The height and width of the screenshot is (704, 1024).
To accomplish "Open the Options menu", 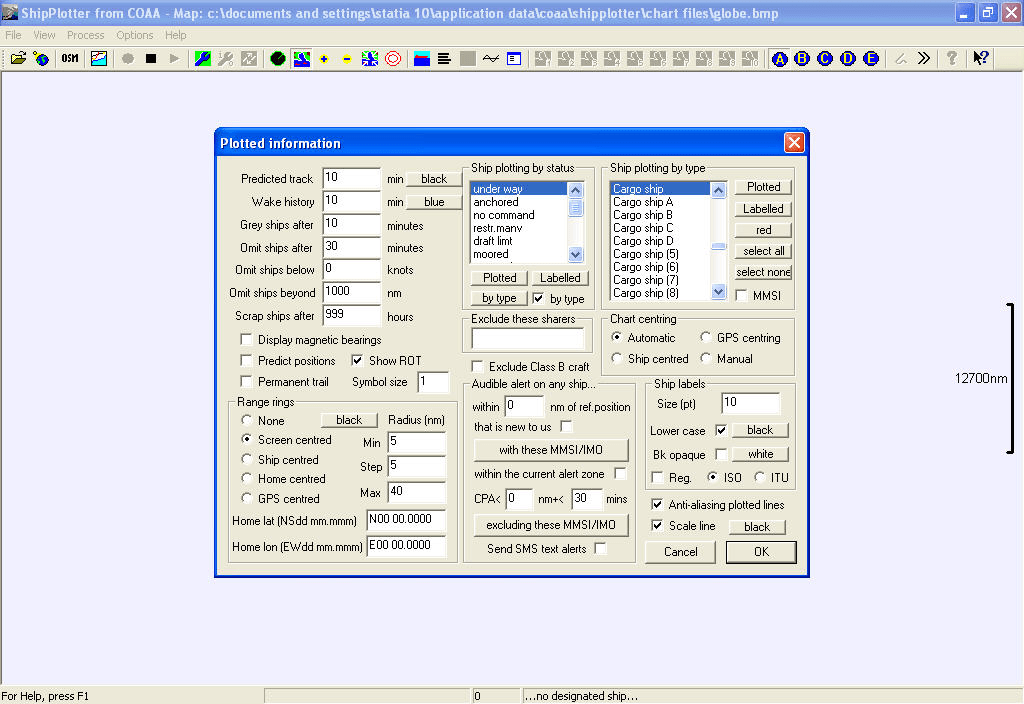I will tap(135, 35).
